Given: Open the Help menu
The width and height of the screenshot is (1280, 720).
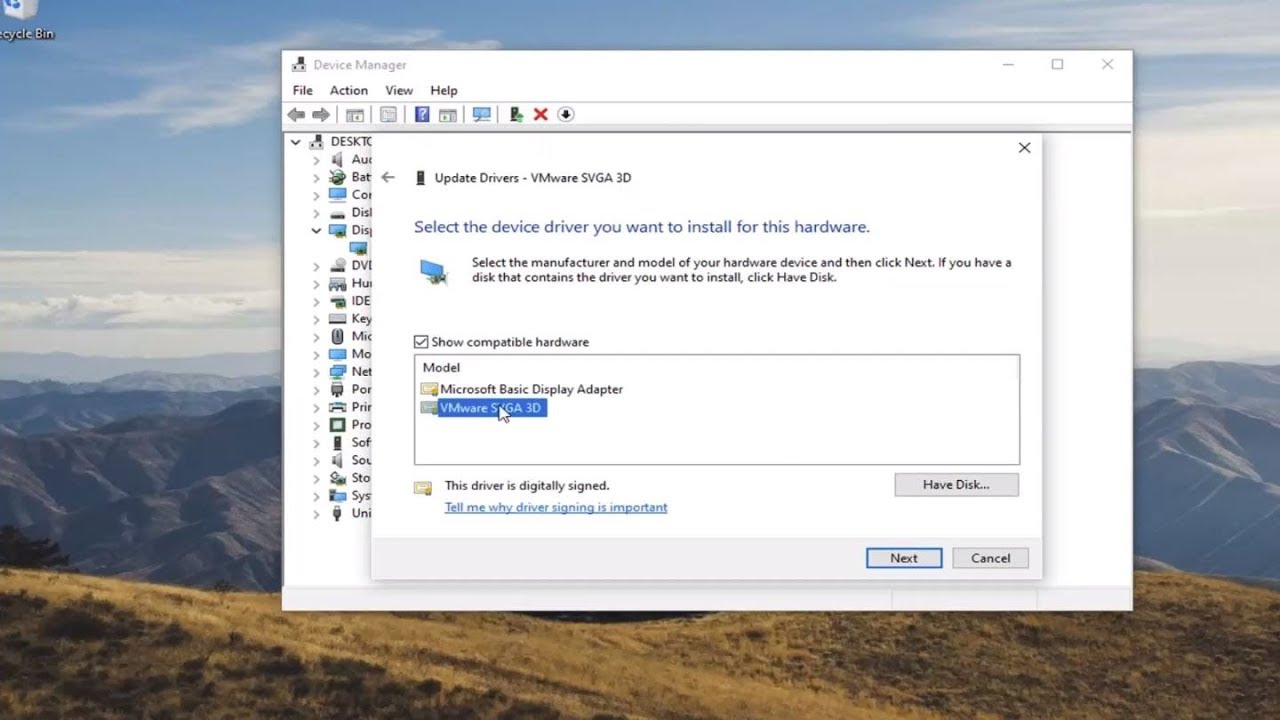Looking at the screenshot, I should click(444, 90).
